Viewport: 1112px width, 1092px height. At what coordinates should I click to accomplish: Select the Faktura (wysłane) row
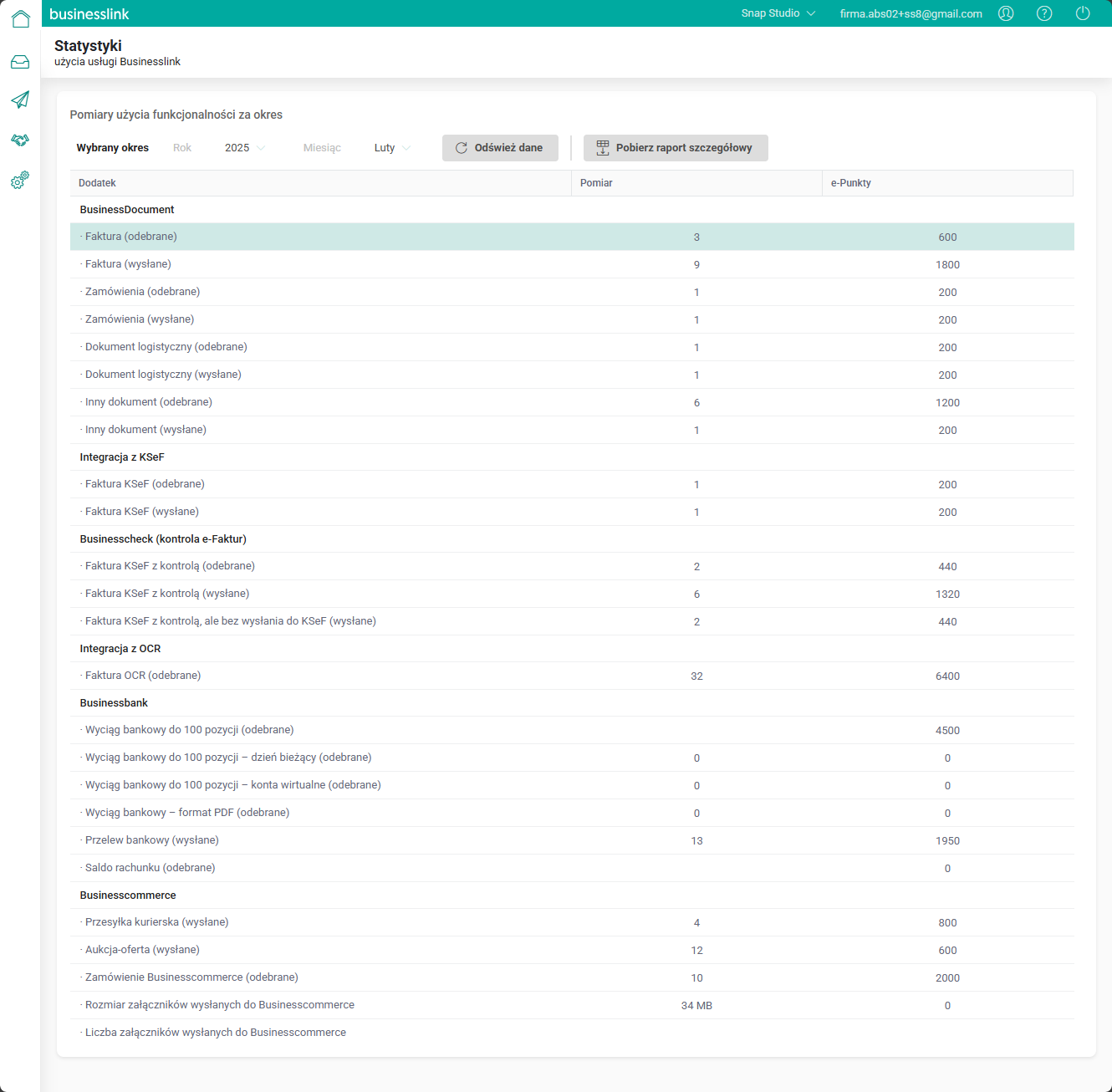point(572,264)
